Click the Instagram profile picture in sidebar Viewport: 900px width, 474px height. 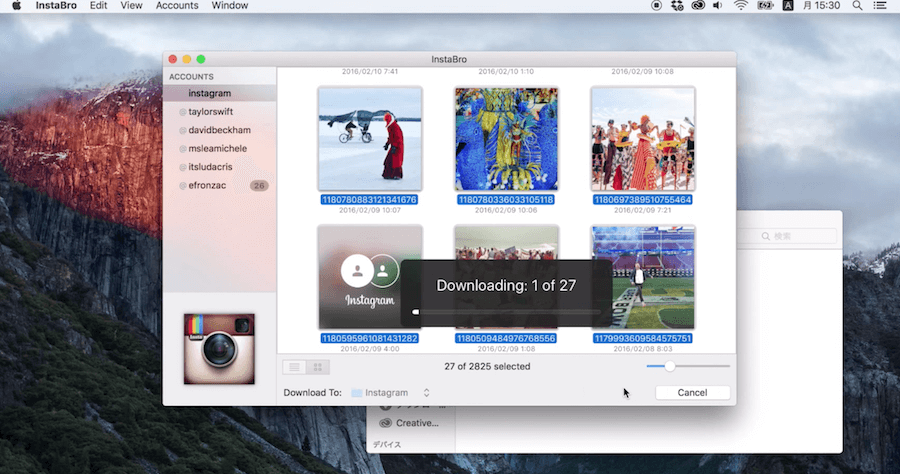[x=219, y=349]
